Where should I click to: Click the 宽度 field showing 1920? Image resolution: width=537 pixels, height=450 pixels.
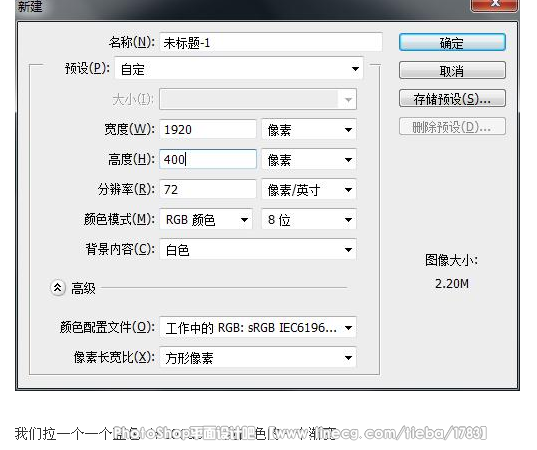click(x=208, y=129)
